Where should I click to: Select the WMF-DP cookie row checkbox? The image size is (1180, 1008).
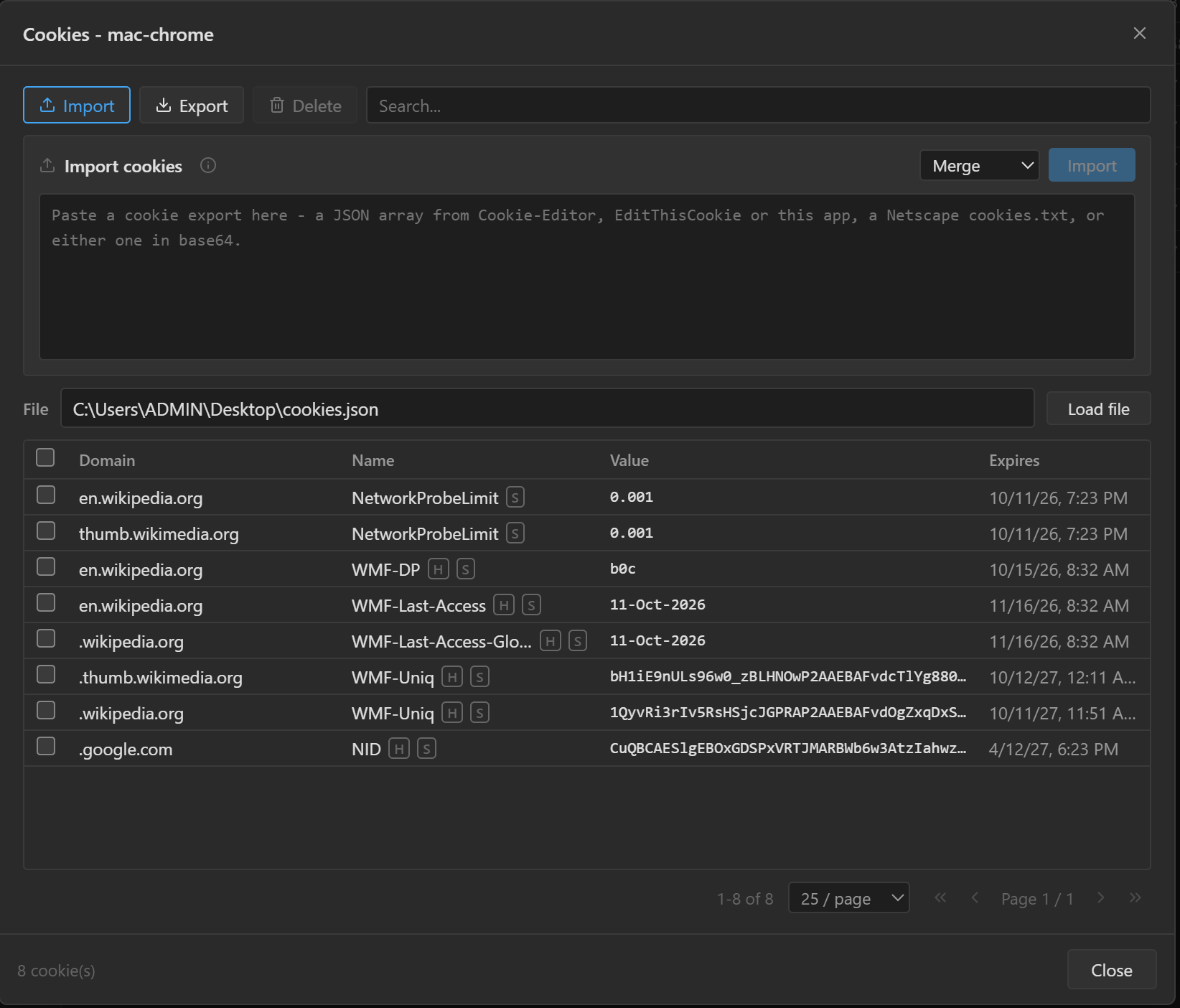pos(46,566)
